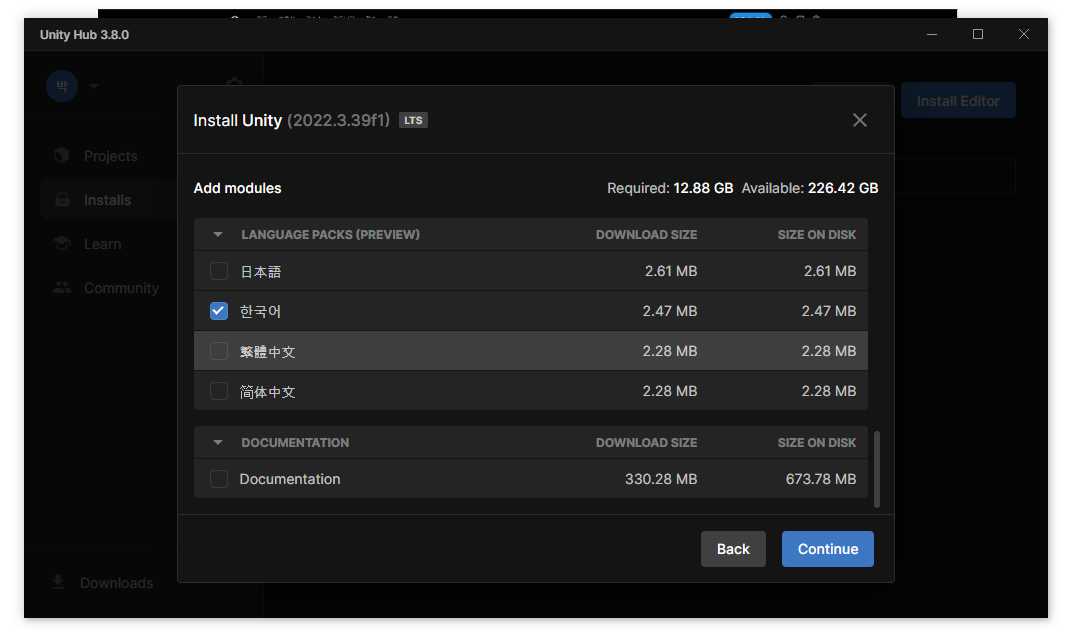
Task: Go Back to previous install step
Action: (733, 549)
